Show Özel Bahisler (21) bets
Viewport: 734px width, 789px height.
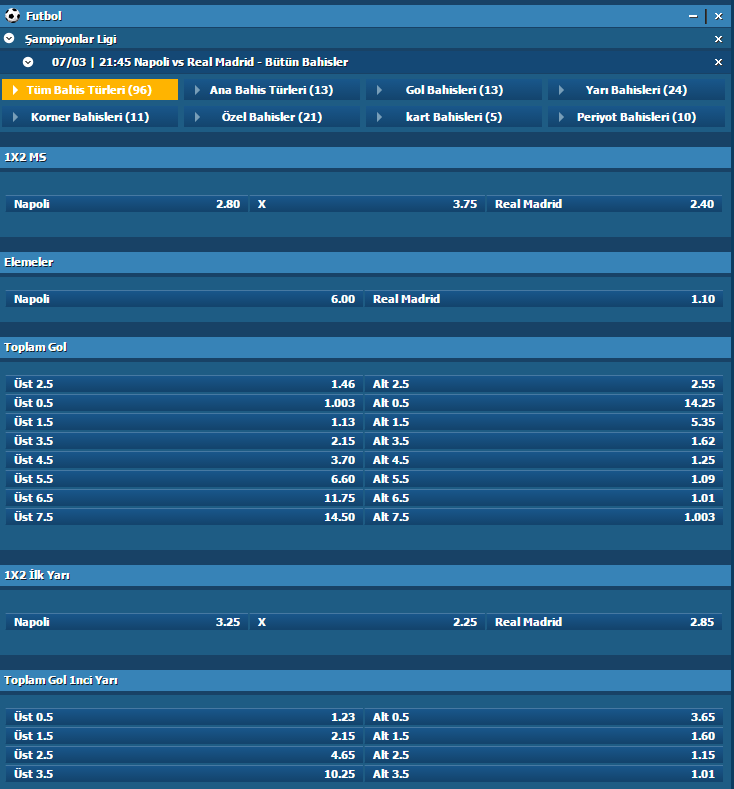(x=272, y=117)
